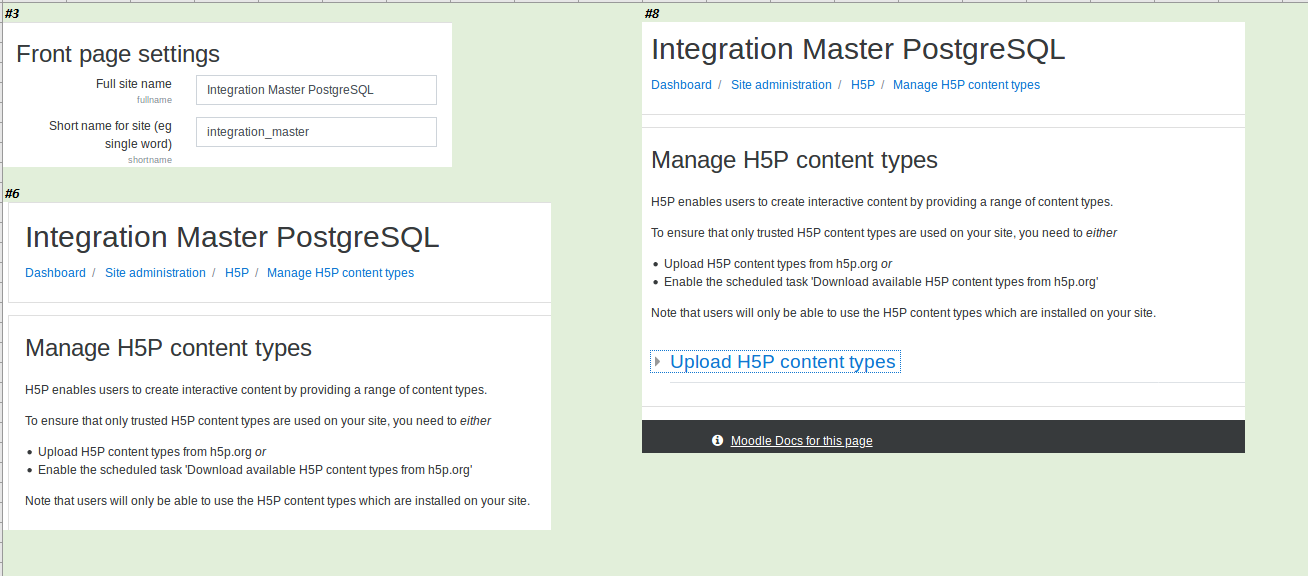Click the 'fullname' small label
The width and height of the screenshot is (1308, 576).
pos(154,100)
